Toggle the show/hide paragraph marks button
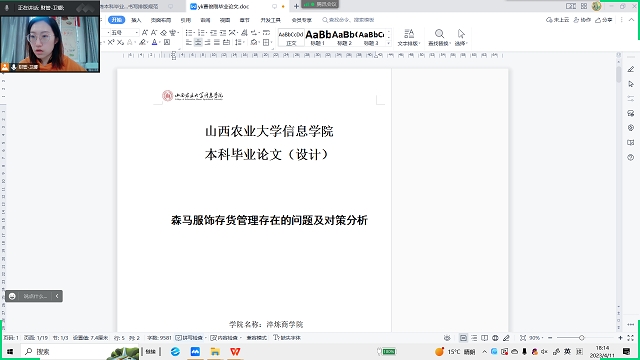 255,33
